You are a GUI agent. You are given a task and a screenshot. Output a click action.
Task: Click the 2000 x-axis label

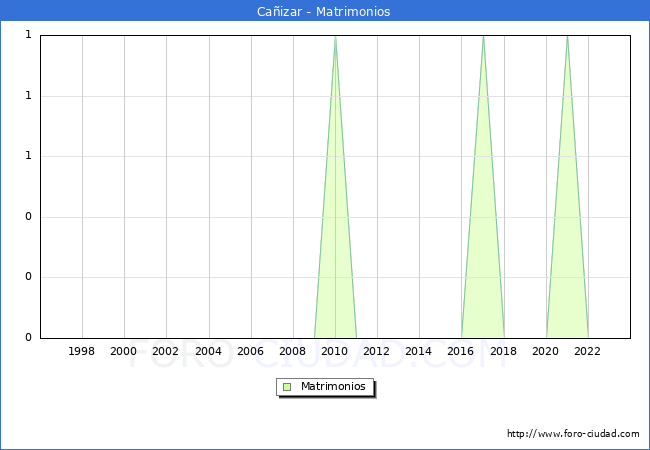(x=123, y=351)
